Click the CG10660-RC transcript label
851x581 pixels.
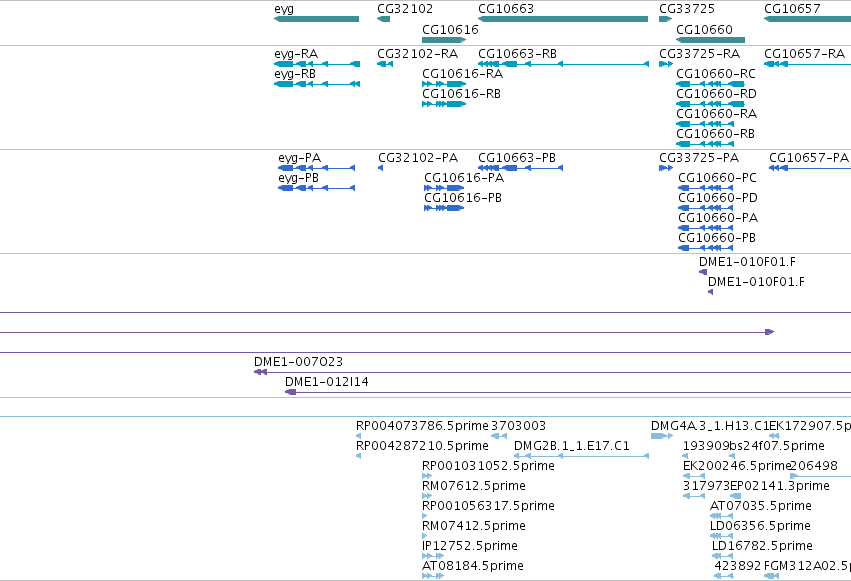716,74
